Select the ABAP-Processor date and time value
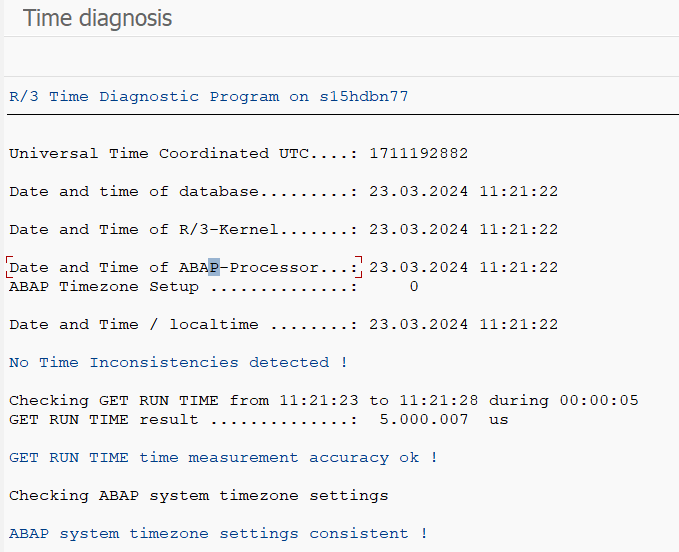Screen dimensions: 679x552 [463, 268]
